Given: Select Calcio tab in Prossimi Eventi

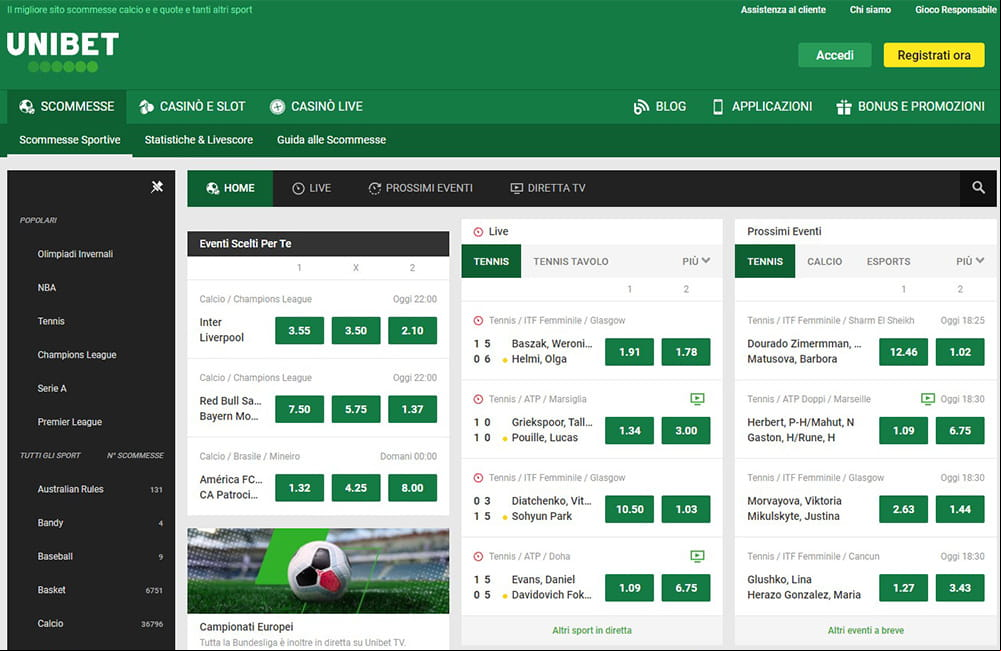Looking at the screenshot, I should click(824, 261).
